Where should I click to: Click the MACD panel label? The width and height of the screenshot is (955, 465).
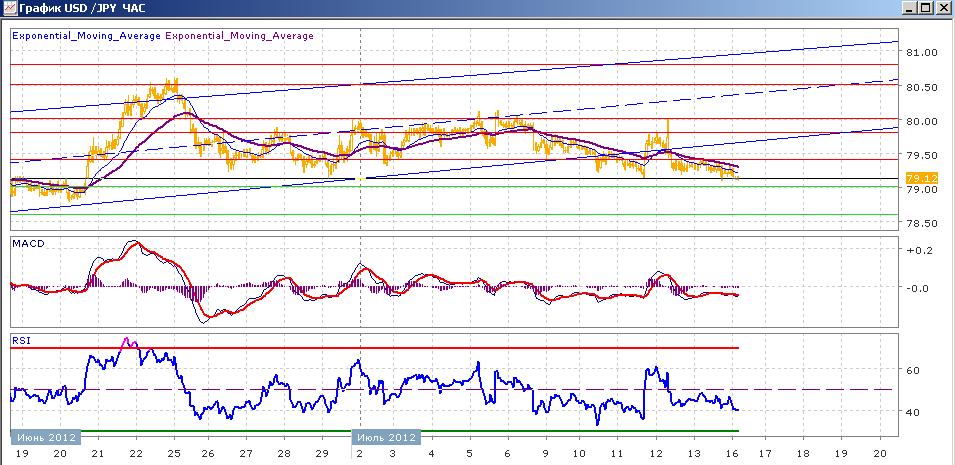[x=28, y=243]
